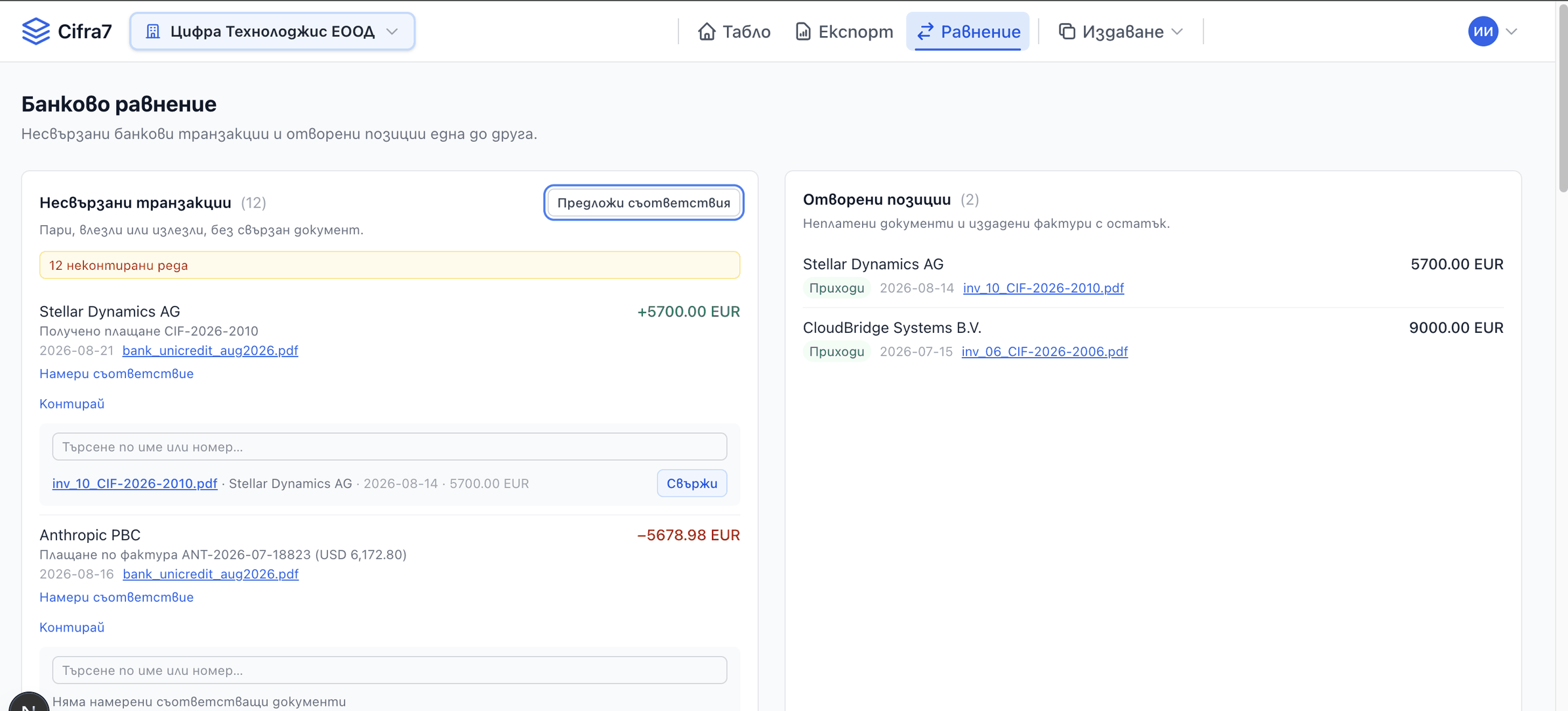Open bank_unicredit_aug2026.pdf in Stellar Dynamics transaction
The height and width of the screenshot is (711, 1568).
[x=210, y=351]
